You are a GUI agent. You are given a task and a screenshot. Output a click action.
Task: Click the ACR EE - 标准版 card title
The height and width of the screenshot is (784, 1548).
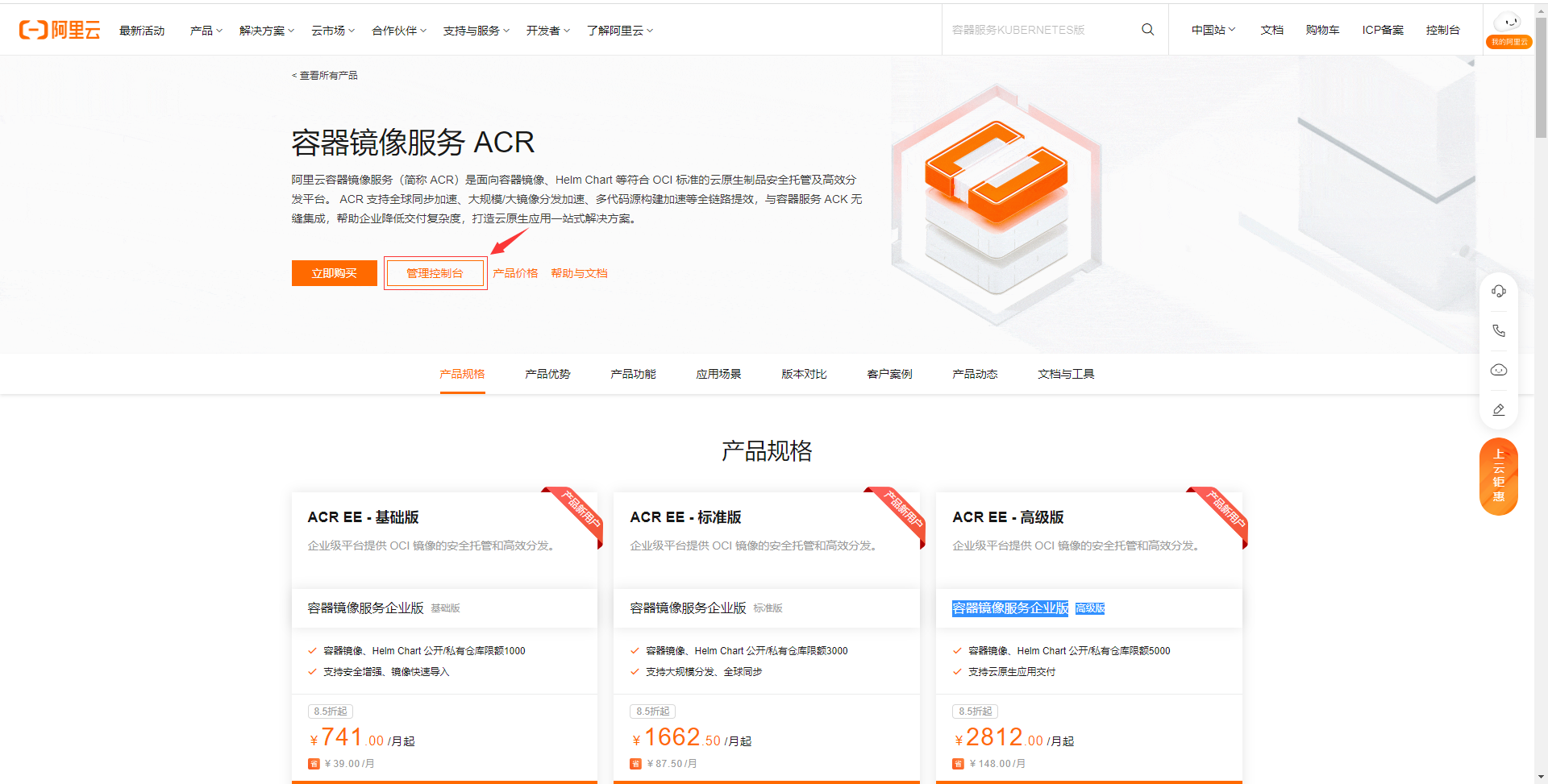685,517
